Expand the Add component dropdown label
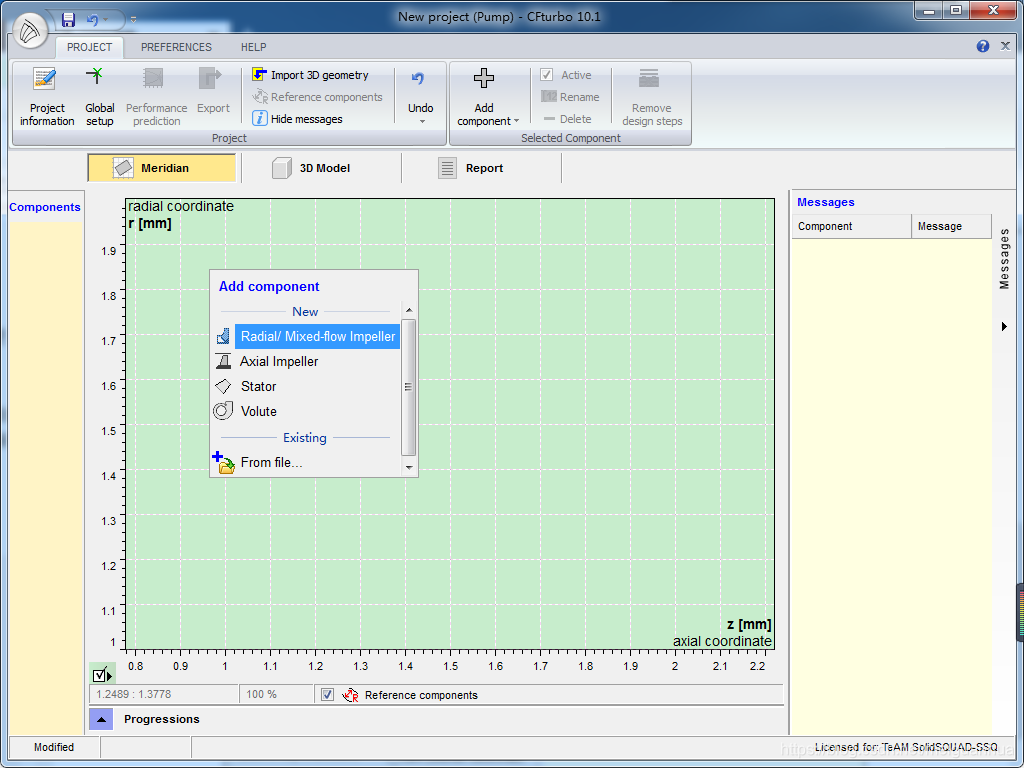 click(487, 115)
